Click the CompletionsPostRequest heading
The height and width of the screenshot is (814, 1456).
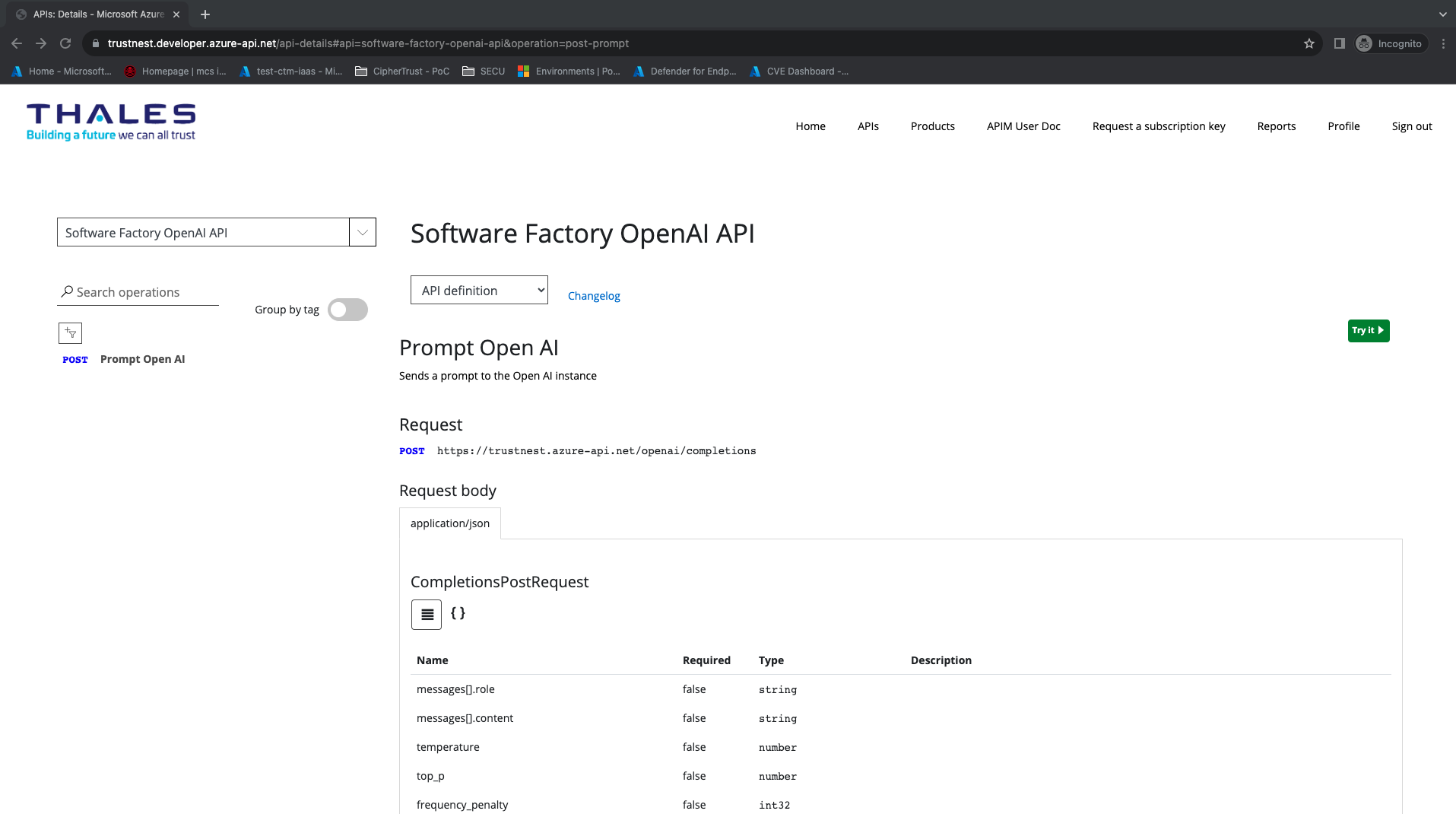tap(500, 582)
